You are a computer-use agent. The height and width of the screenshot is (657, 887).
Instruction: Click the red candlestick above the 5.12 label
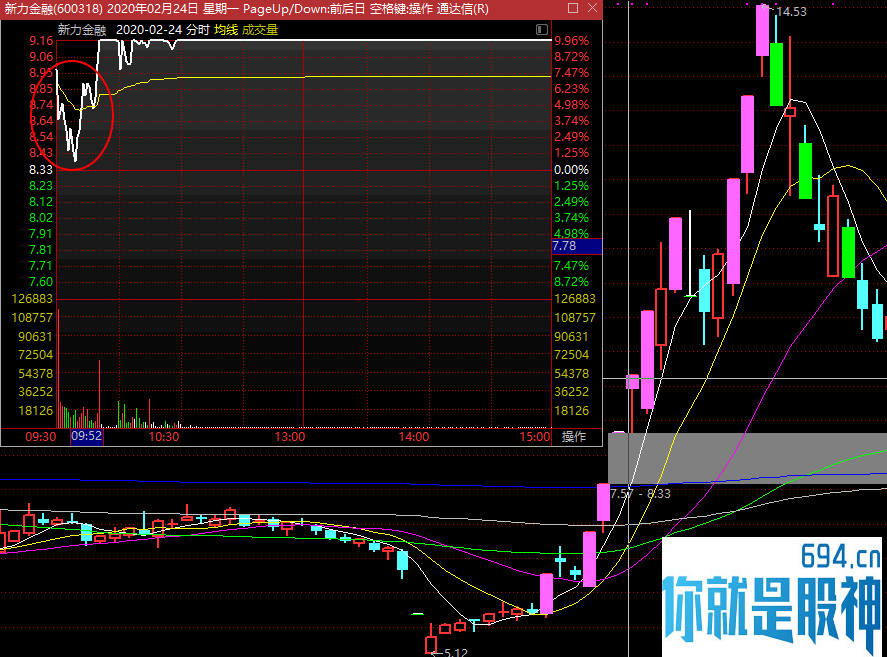click(431, 644)
